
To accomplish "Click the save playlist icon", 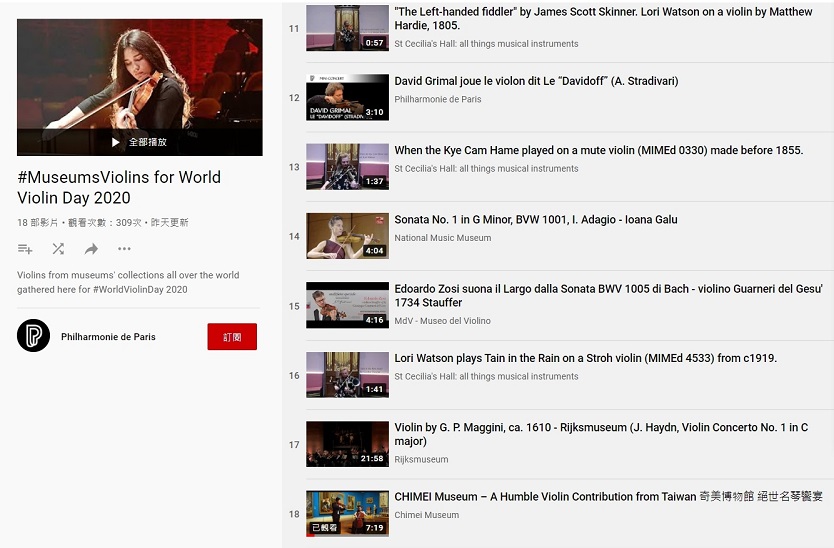I will click(25, 248).
